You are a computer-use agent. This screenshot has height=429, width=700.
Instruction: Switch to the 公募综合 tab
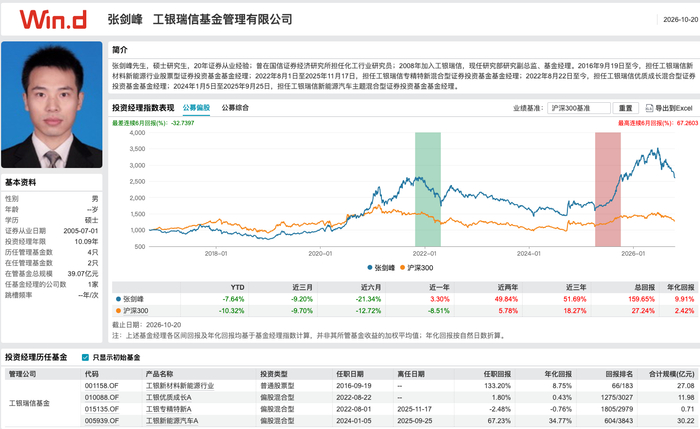click(x=235, y=108)
